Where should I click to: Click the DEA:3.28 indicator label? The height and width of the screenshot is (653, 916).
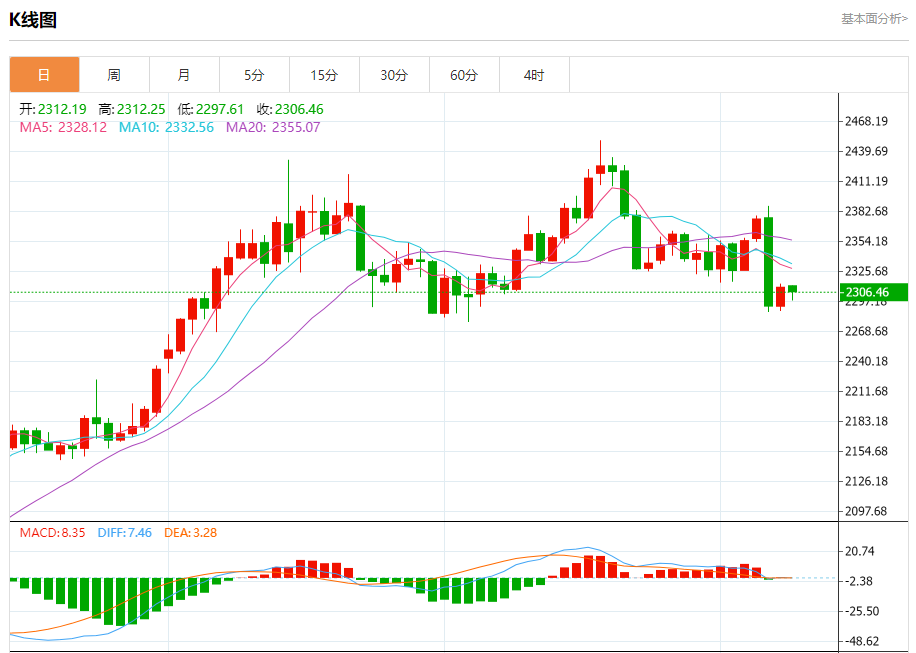click(x=190, y=533)
